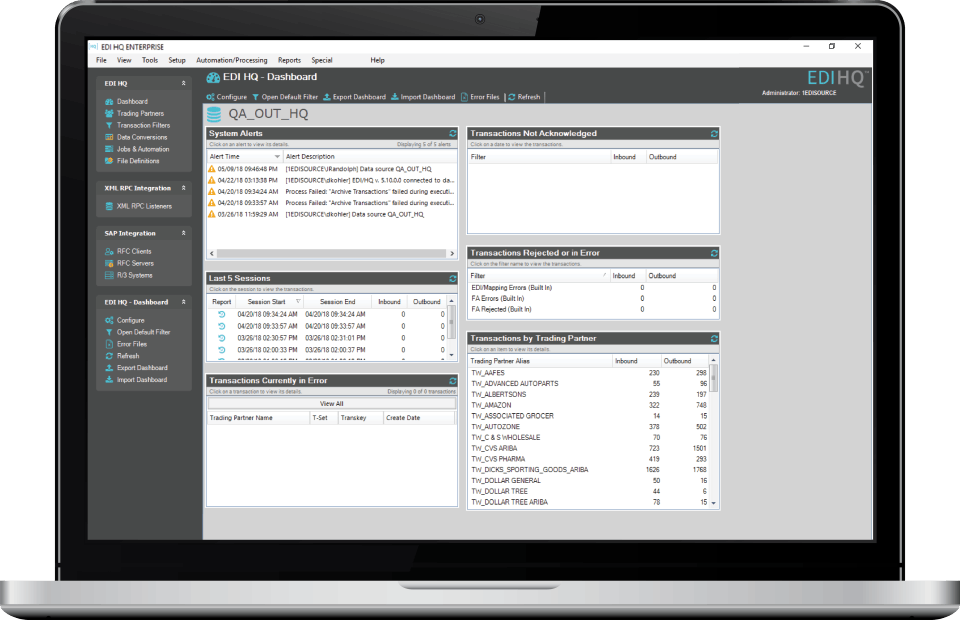
Task: Click Error Files in the sidebar
Action: [126, 345]
